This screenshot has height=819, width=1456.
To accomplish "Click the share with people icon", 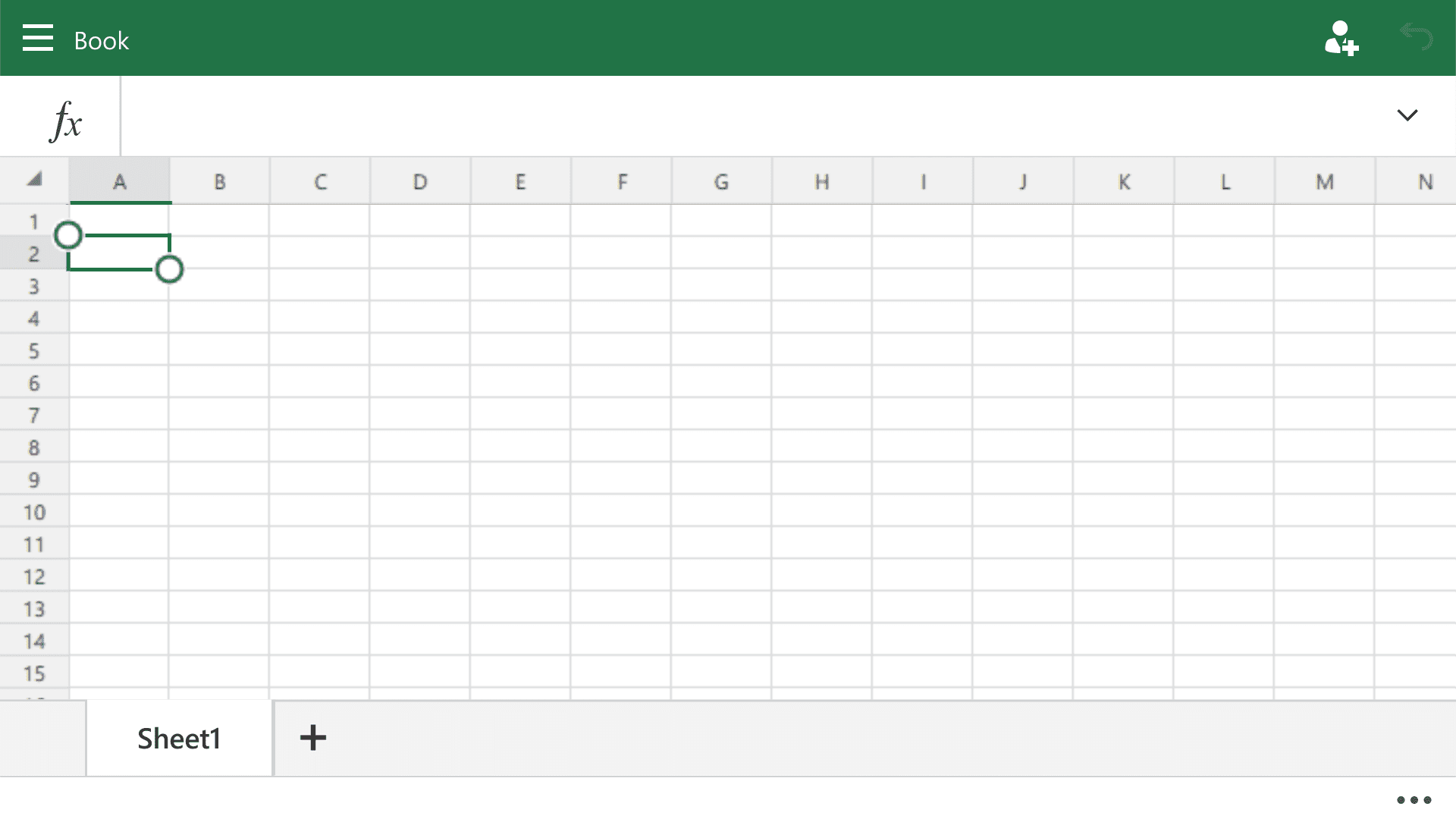I will (x=1341, y=38).
